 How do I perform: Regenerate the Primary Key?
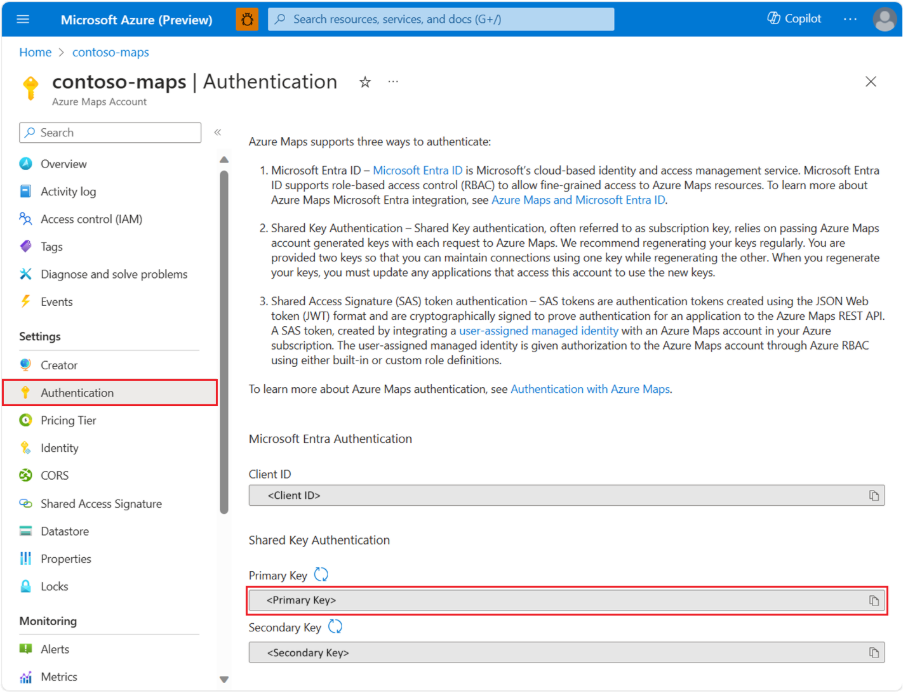tap(321, 574)
